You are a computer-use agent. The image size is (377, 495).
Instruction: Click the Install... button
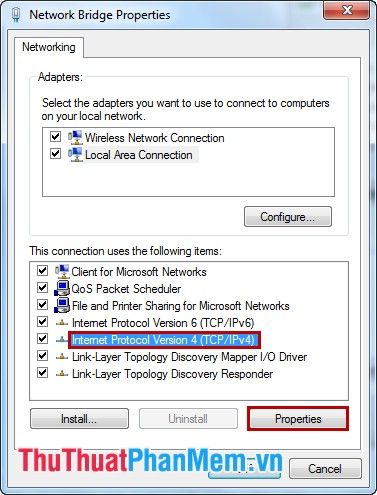(x=79, y=419)
